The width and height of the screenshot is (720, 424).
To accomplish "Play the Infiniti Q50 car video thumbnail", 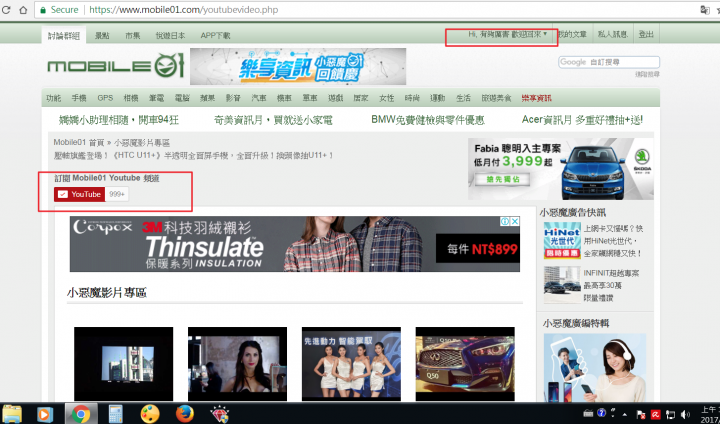I will click(465, 364).
